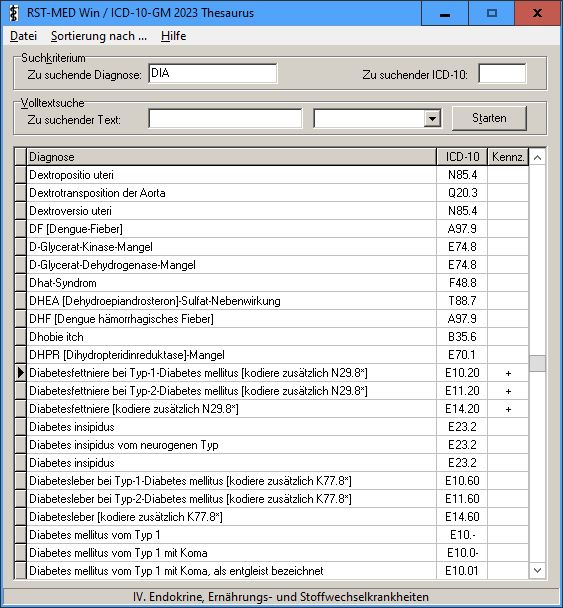Click the ICD-10 column header
The image size is (563, 608).
(462, 157)
